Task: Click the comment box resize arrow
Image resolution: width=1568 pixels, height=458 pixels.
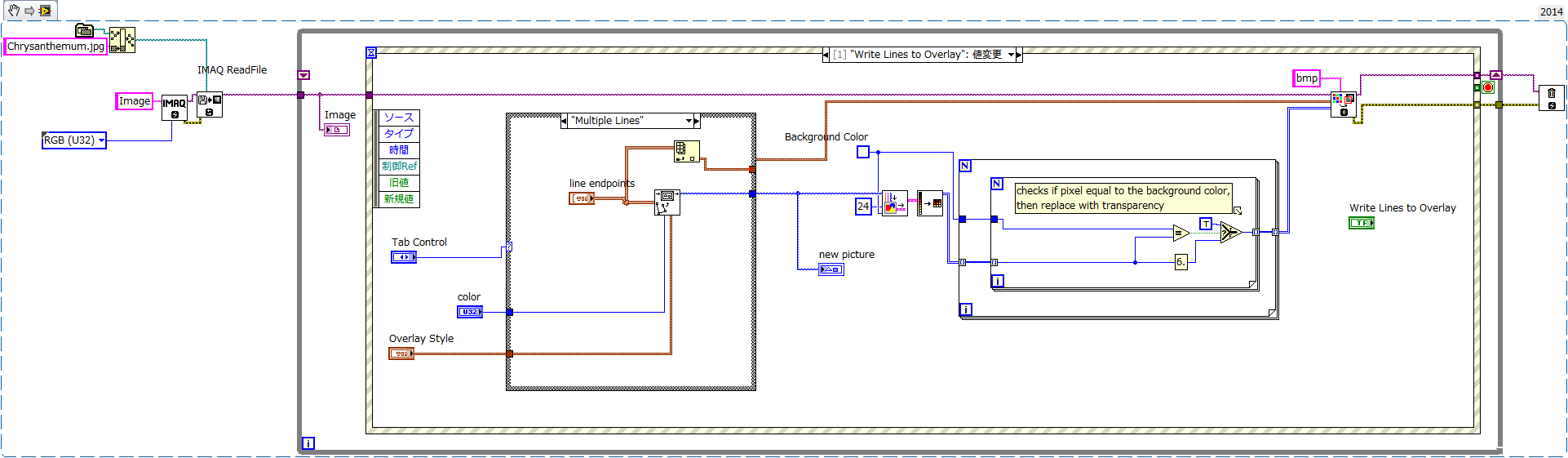Action: pos(1237,211)
